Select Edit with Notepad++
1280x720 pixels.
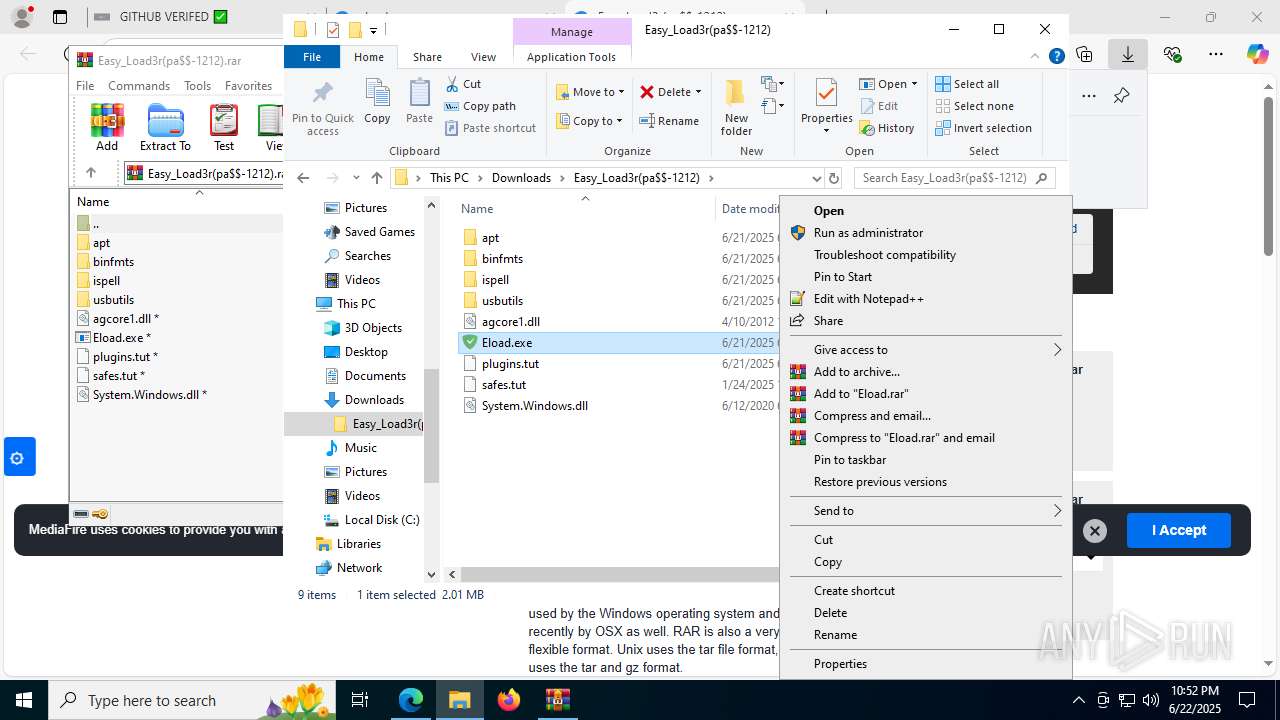[868, 299]
